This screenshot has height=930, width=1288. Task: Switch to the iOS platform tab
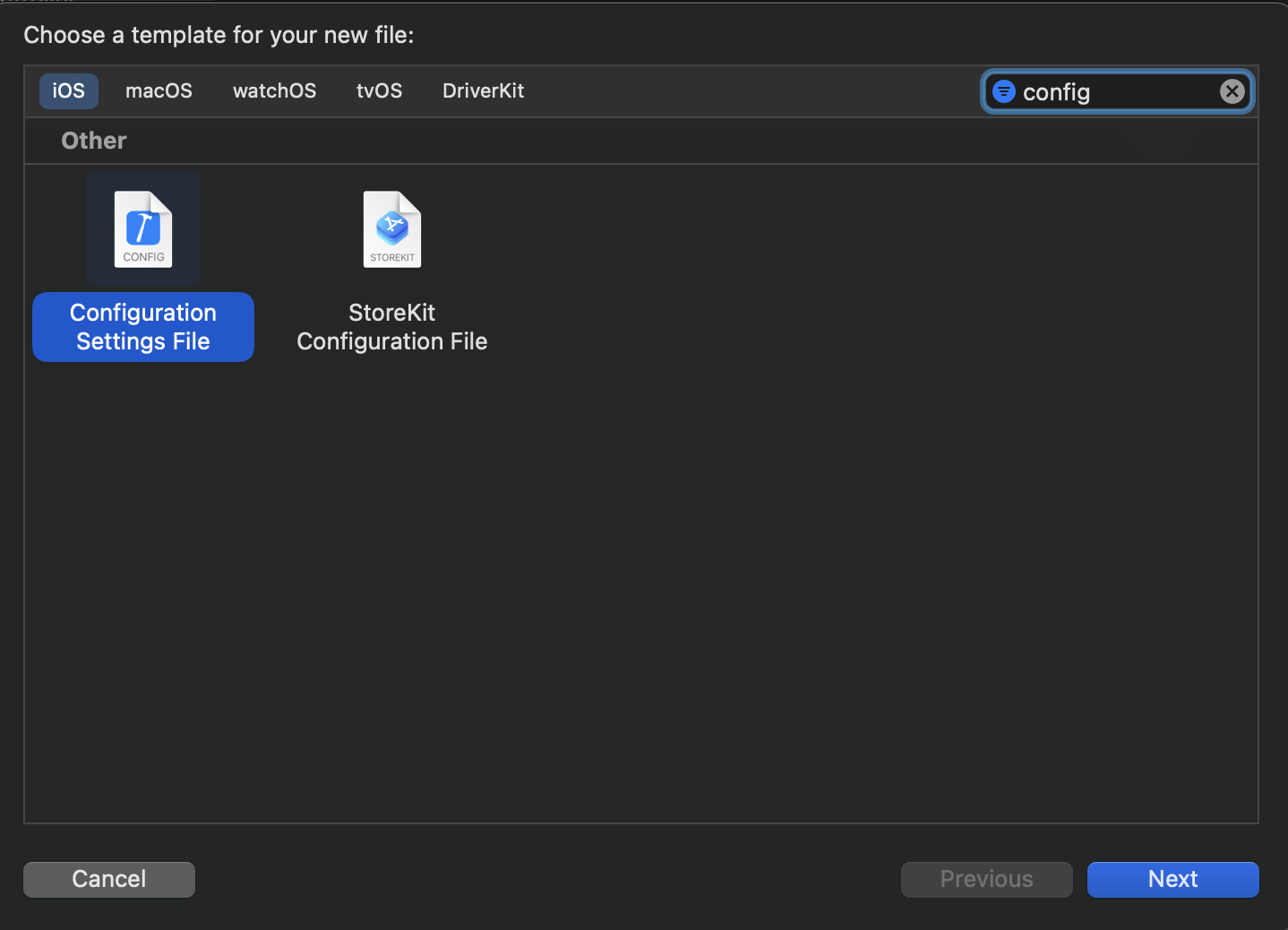coord(69,91)
